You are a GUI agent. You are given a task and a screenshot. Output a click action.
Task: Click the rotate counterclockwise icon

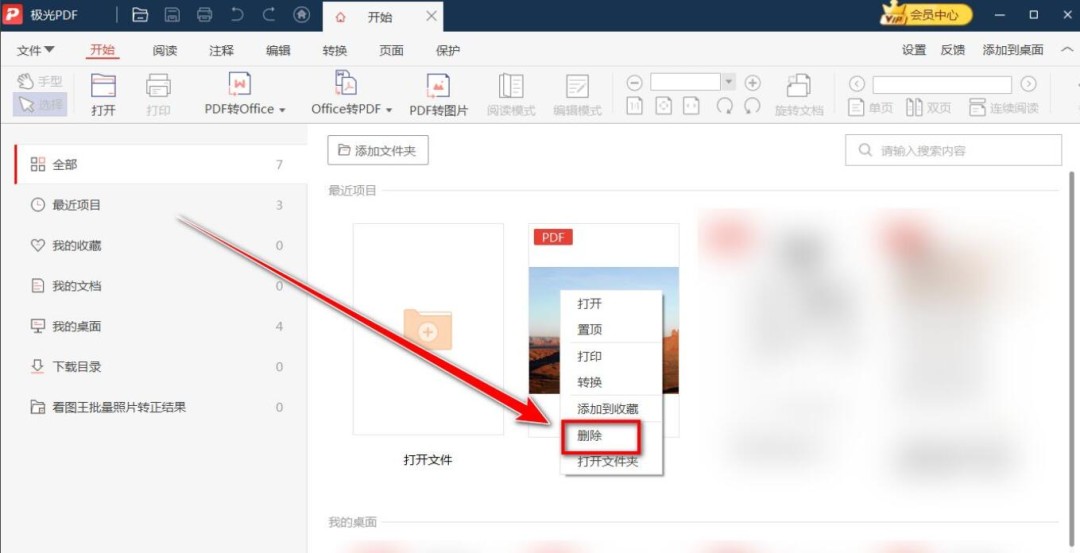coord(752,106)
